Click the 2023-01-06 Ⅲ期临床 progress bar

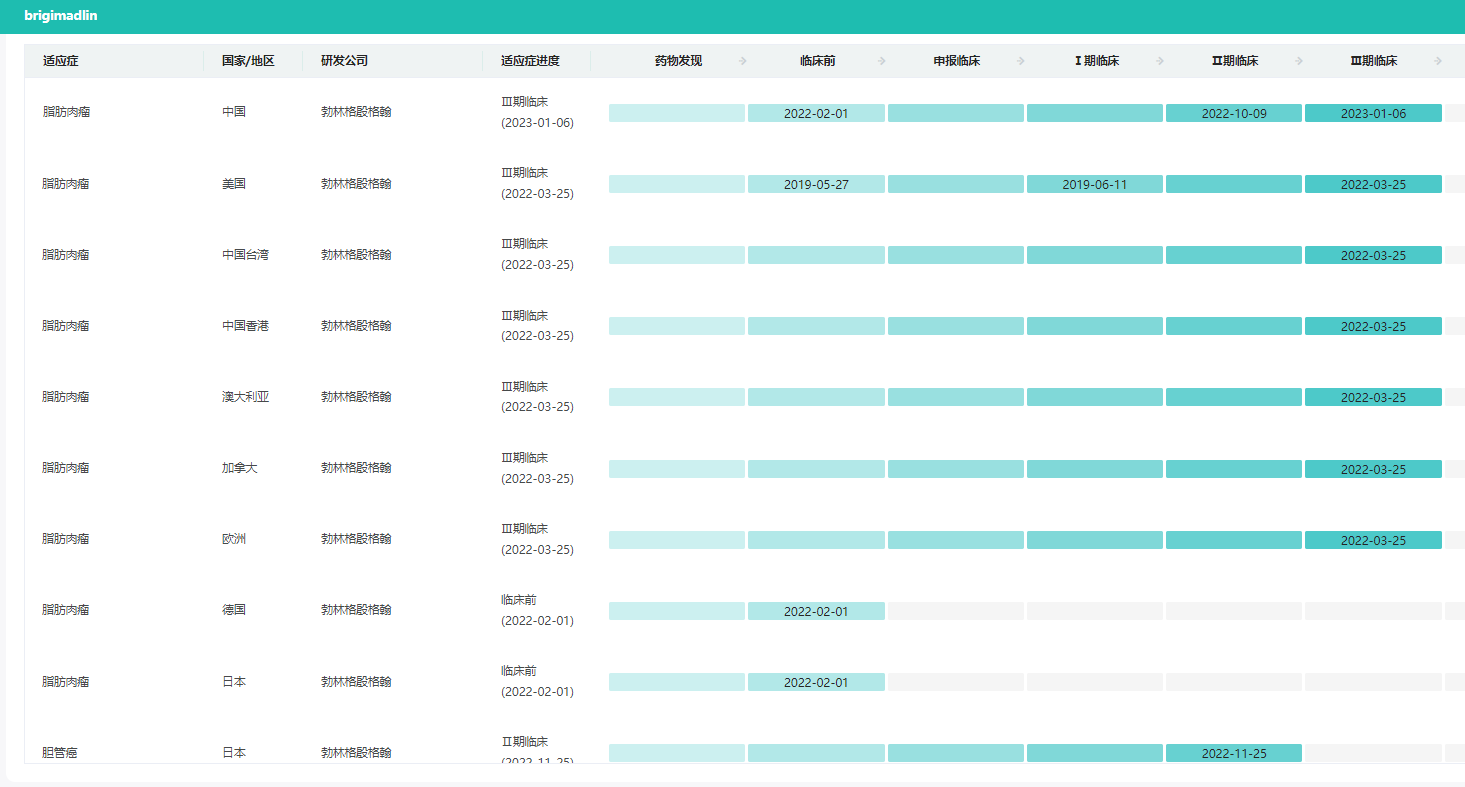[x=1373, y=113]
